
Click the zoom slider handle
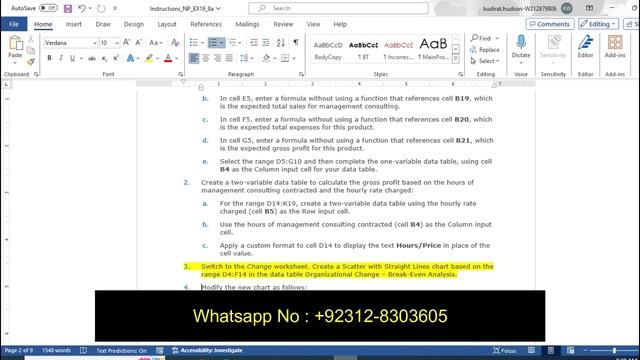[614, 350]
